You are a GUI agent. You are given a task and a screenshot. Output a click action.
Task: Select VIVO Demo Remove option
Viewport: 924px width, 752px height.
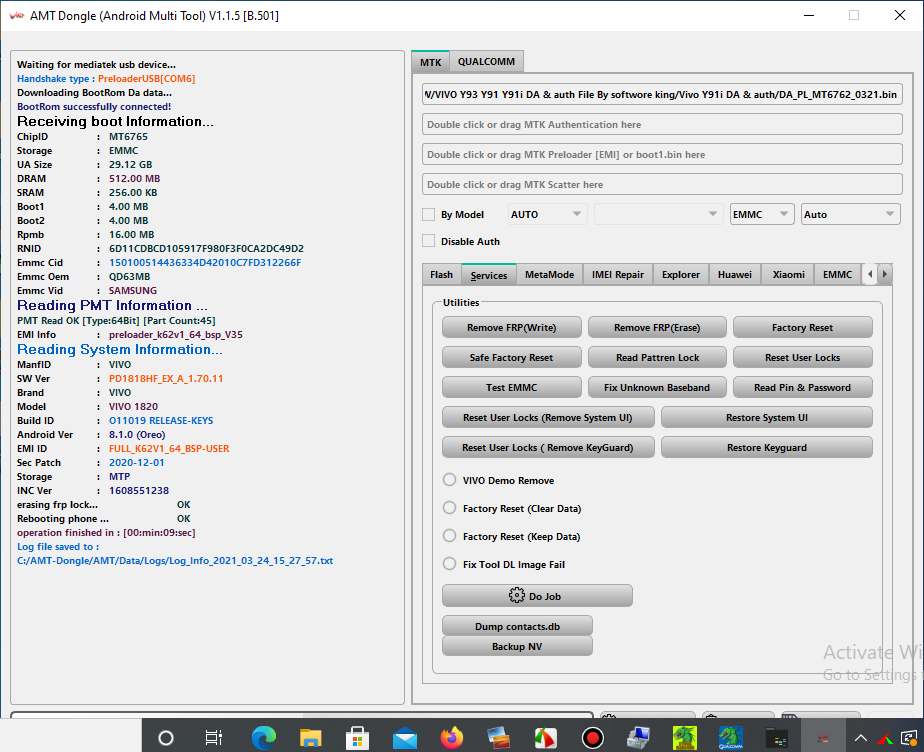point(449,479)
